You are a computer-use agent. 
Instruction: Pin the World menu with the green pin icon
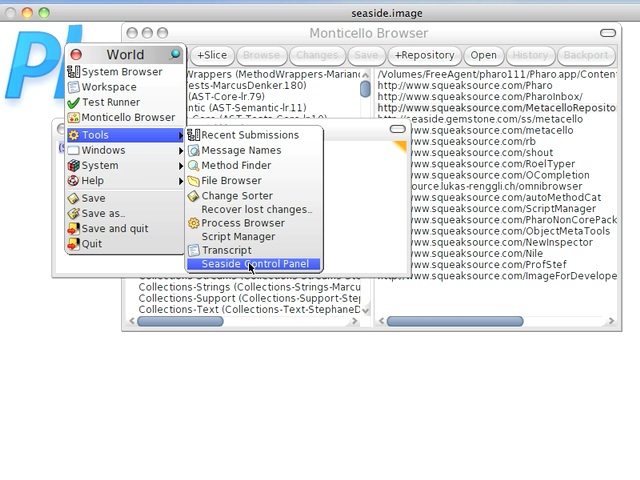(x=175, y=54)
